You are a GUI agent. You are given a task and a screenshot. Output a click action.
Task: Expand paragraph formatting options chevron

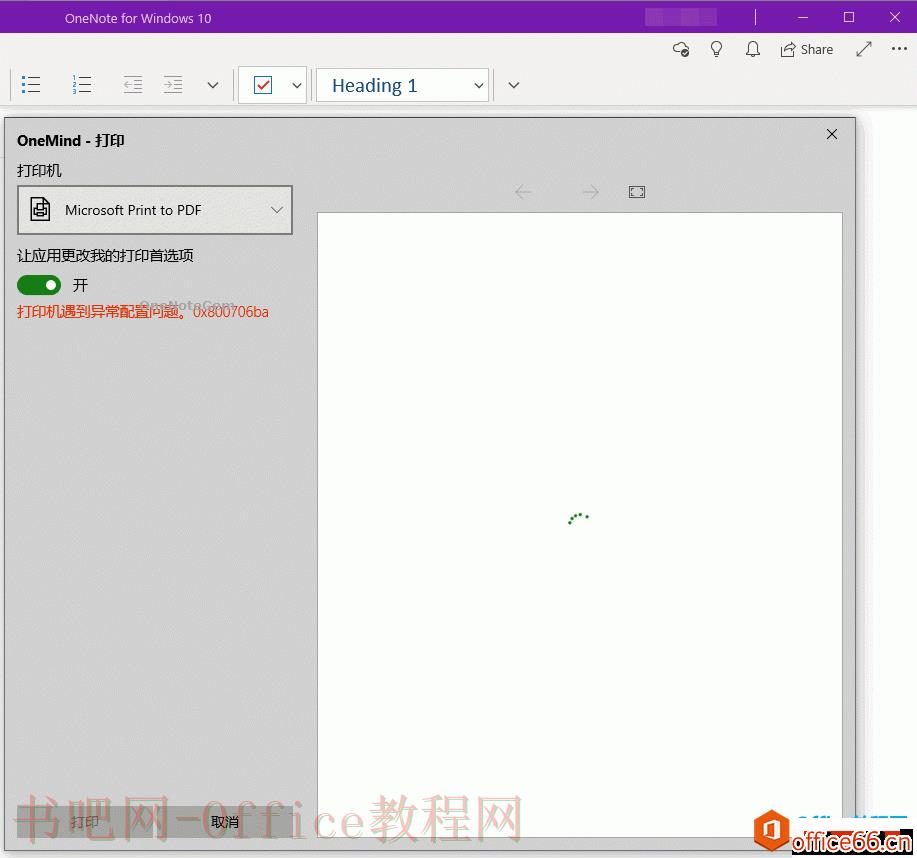click(x=213, y=85)
